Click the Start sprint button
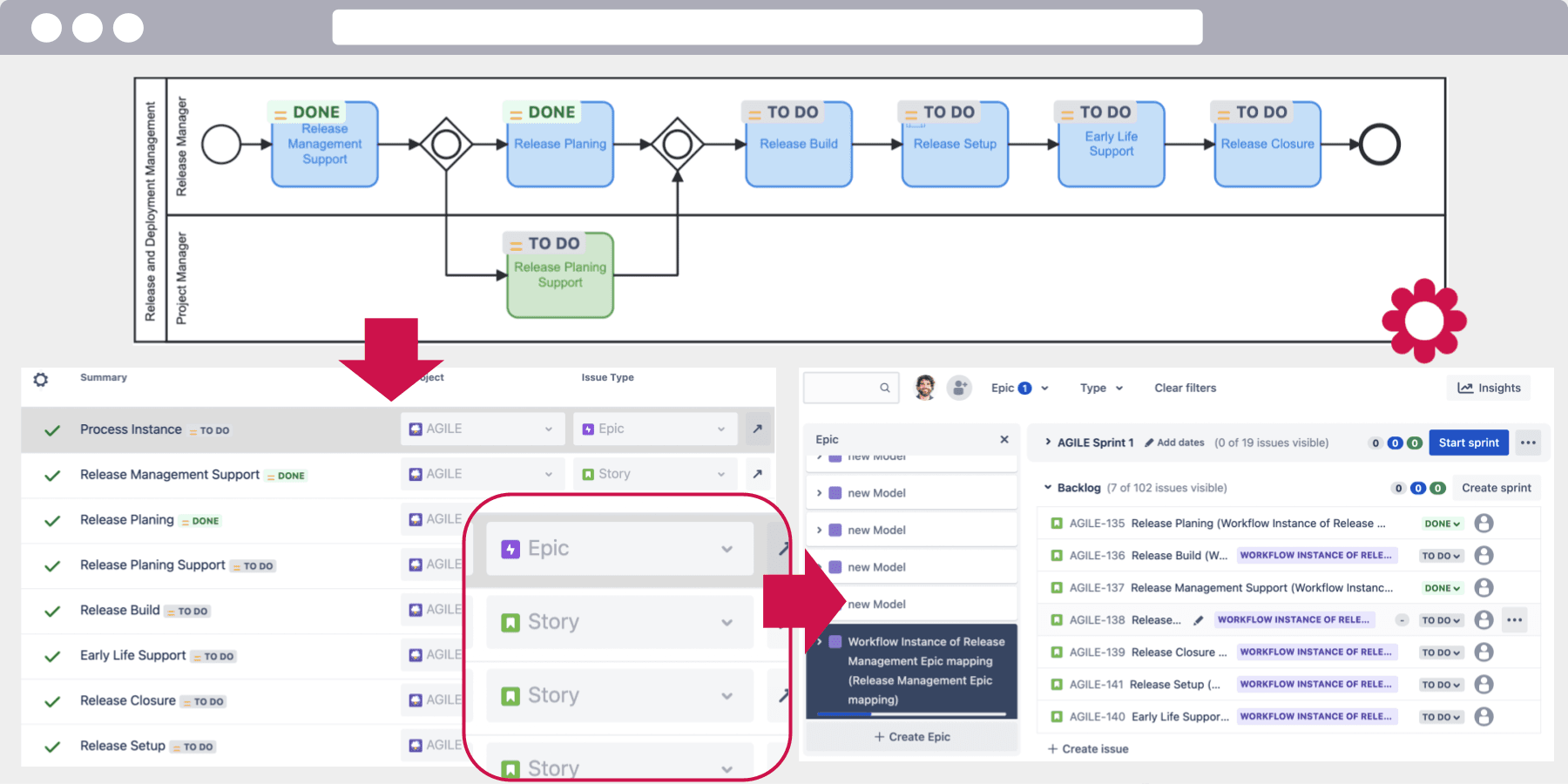The width and height of the screenshot is (1568, 784). click(x=1468, y=443)
